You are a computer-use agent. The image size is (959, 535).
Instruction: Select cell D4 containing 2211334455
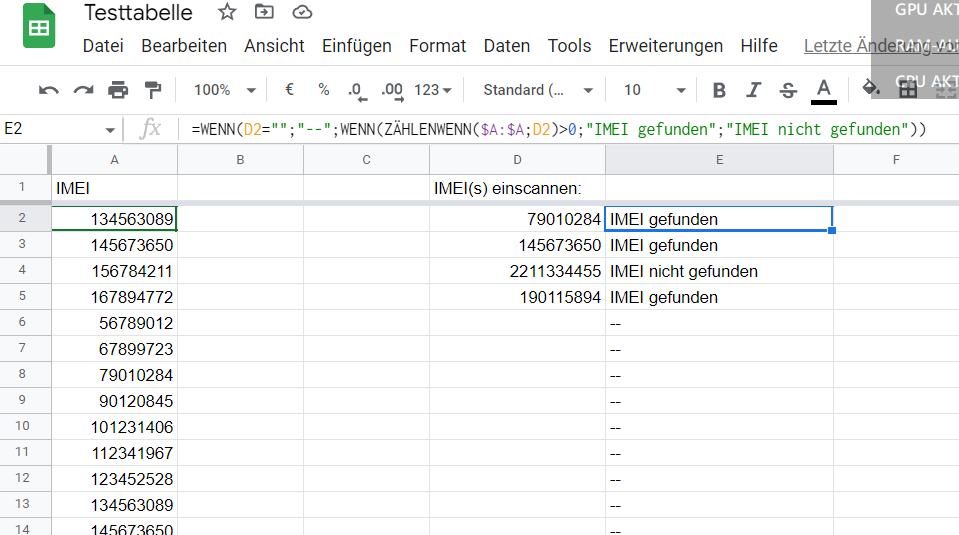pos(517,271)
